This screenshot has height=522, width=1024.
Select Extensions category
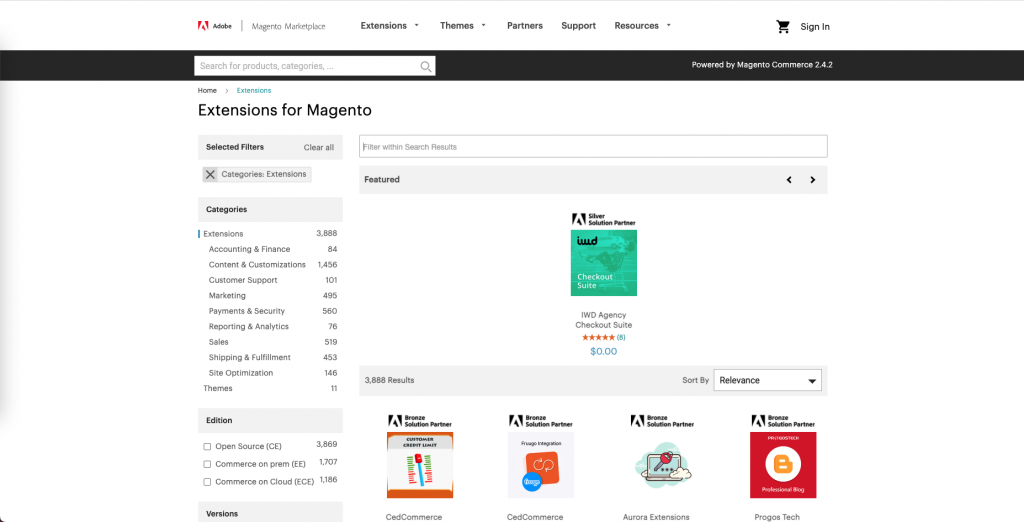[223, 234]
